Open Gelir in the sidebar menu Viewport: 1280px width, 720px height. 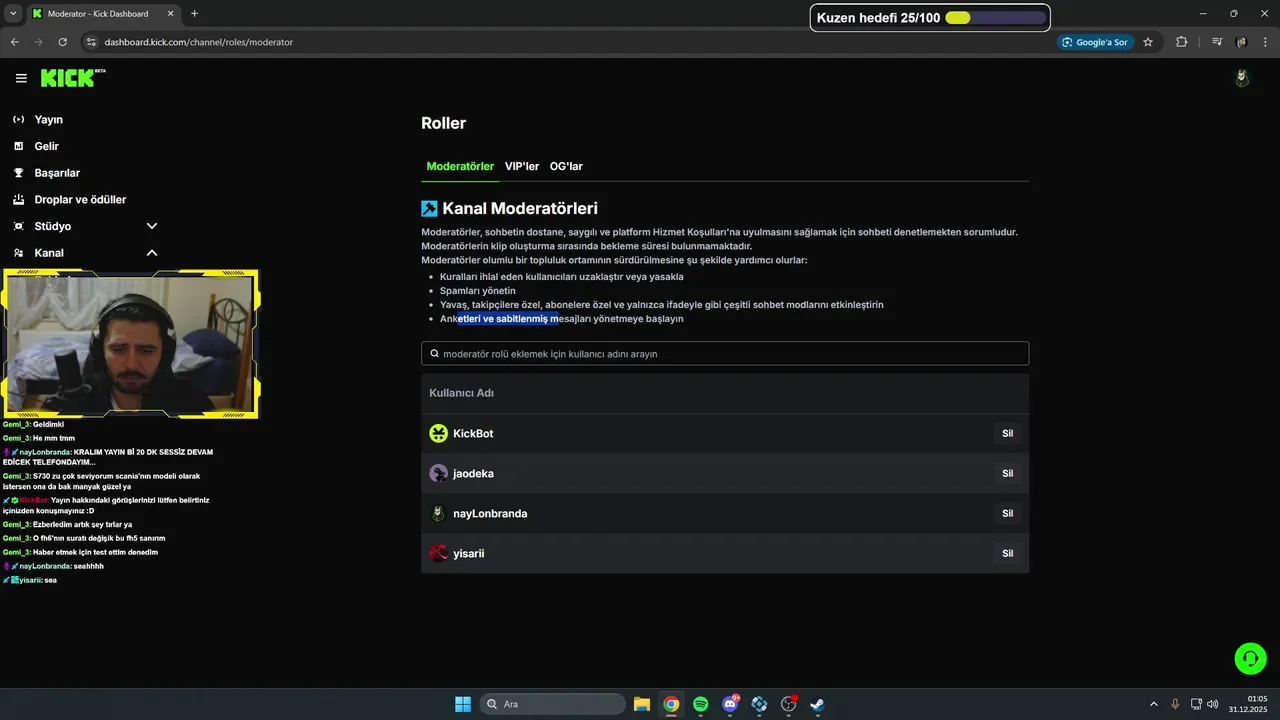coord(46,146)
